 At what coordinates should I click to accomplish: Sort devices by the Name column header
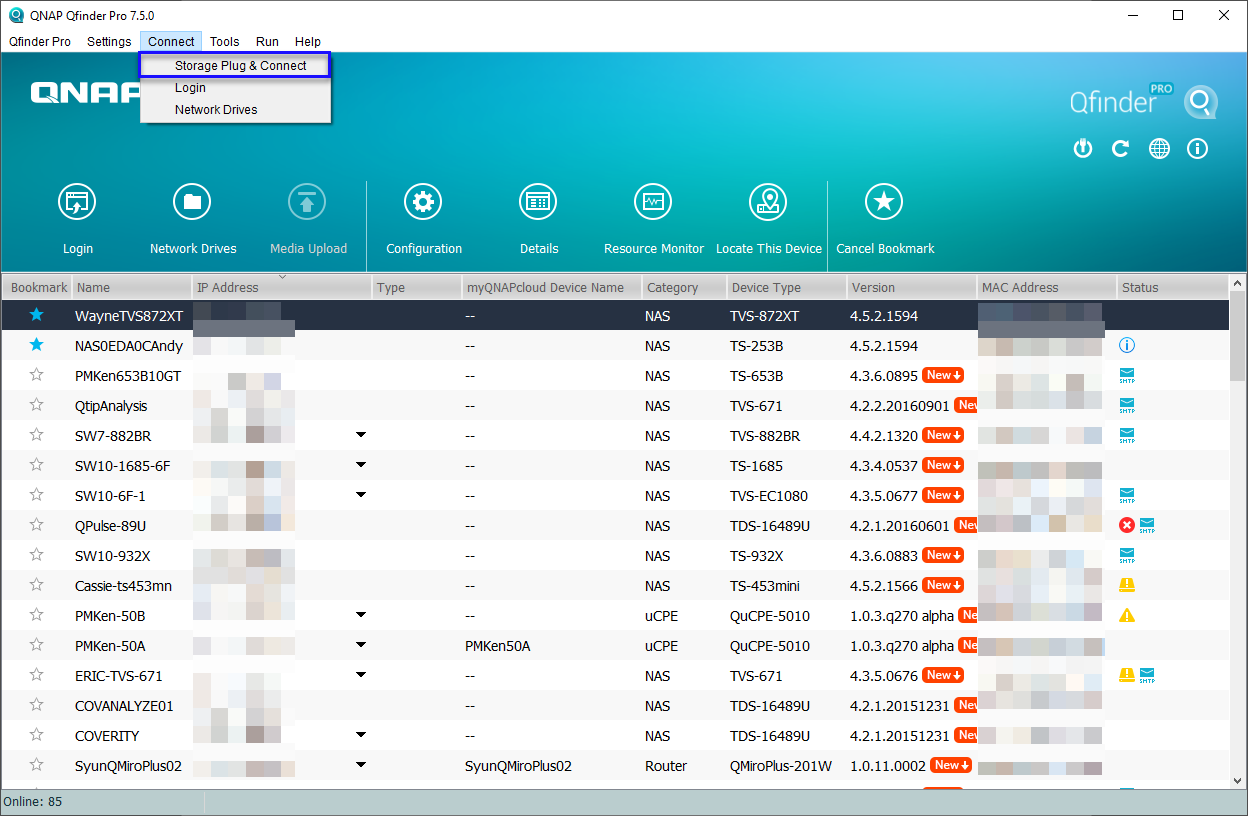131,287
